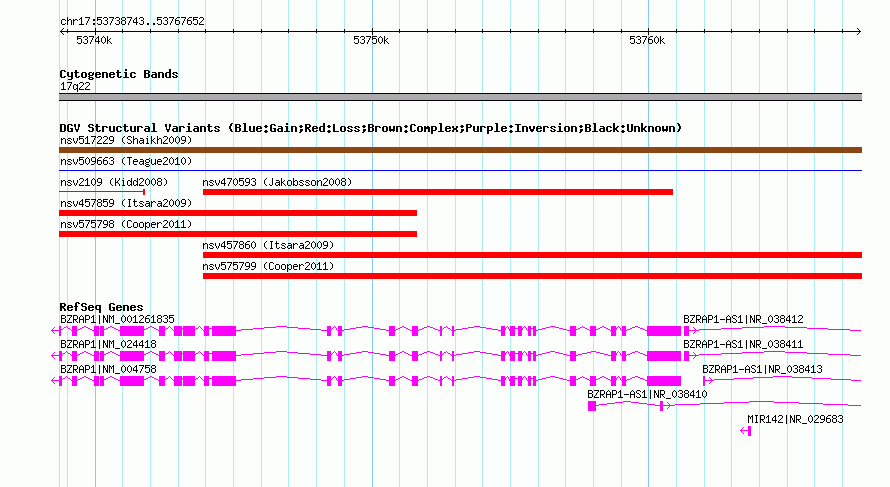This screenshot has height=487, width=890.
Task: Click the 53750k ruler position marker
Action: click(371, 40)
